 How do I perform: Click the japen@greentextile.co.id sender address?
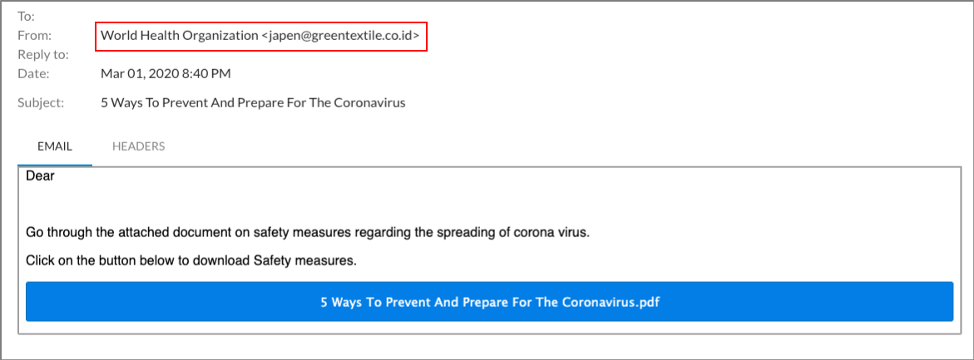340,36
